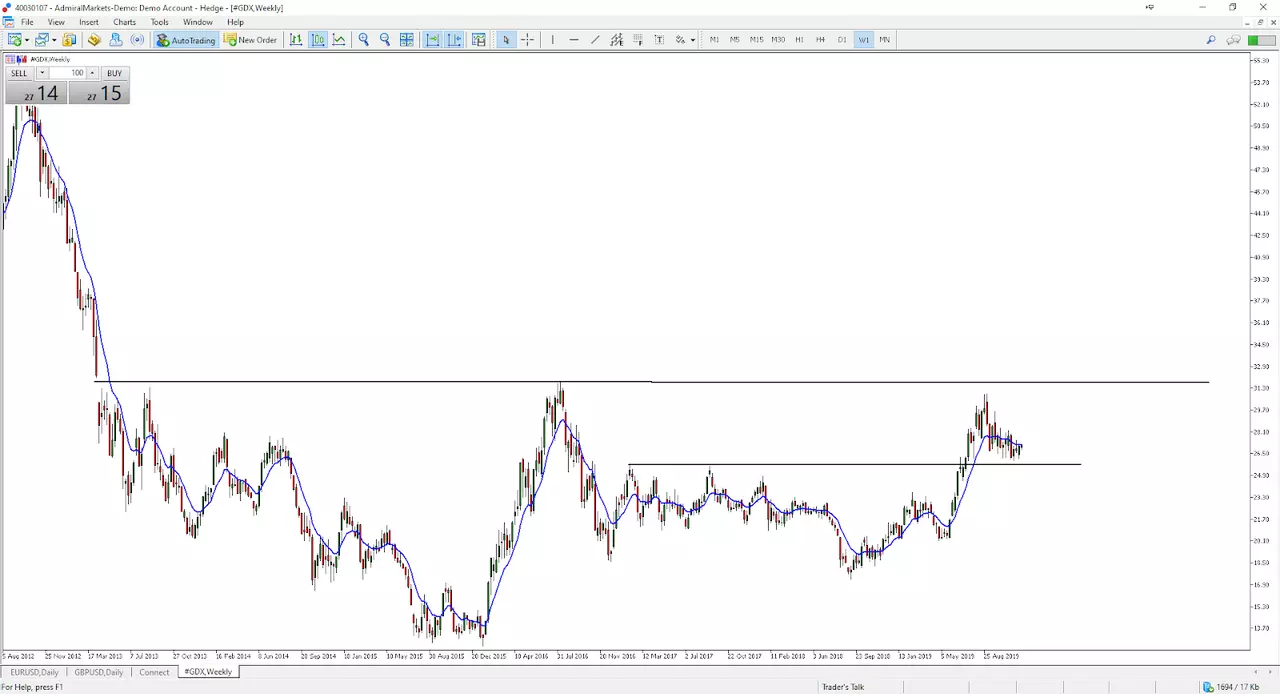The width and height of the screenshot is (1280, 694).
Task: Toggle auto scroll chart to end
Action: 433,40
